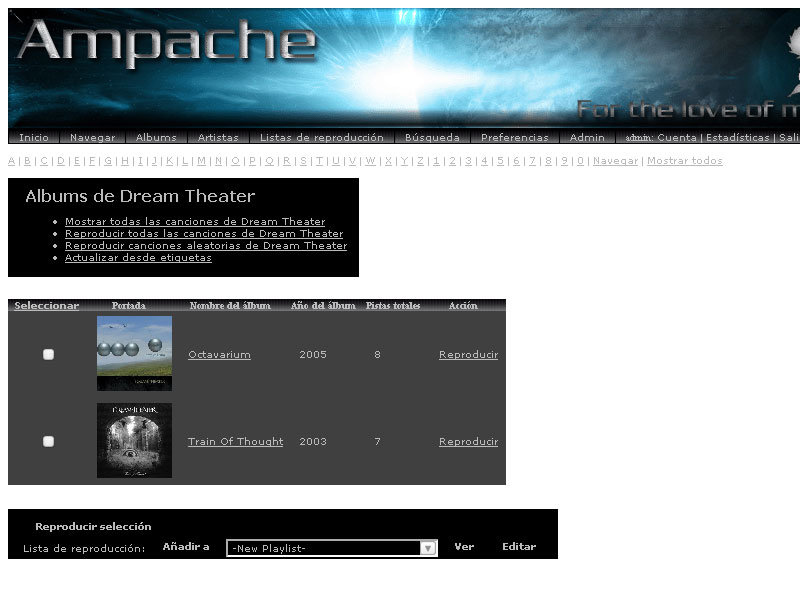
Task: Check the Train Of Thought album checkbox
Action: click(48, 441)
